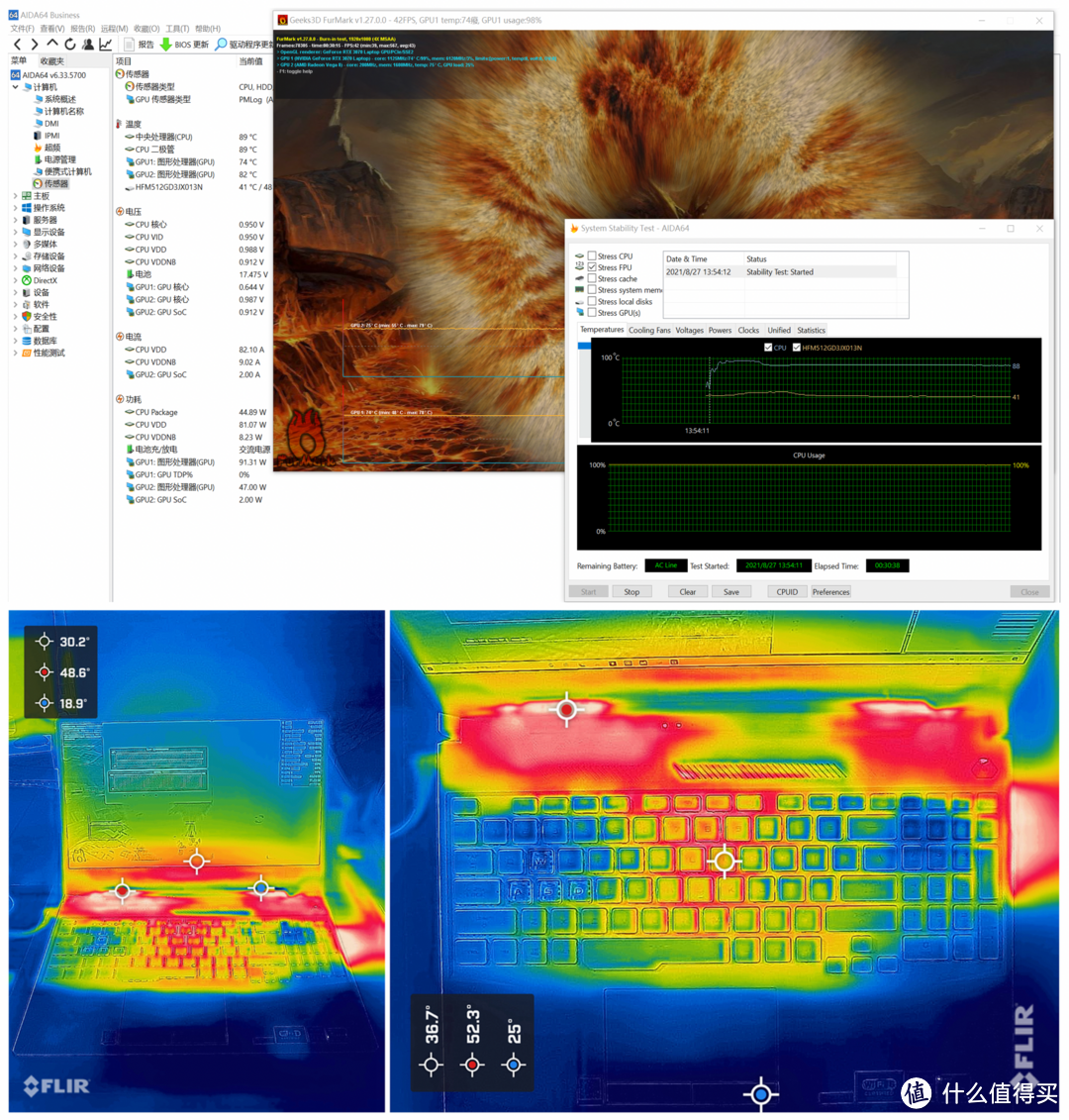Click the green BIOS 更新 arrow icon
The width and height of the screenshot is (1069, 1120).
(165, 45)
